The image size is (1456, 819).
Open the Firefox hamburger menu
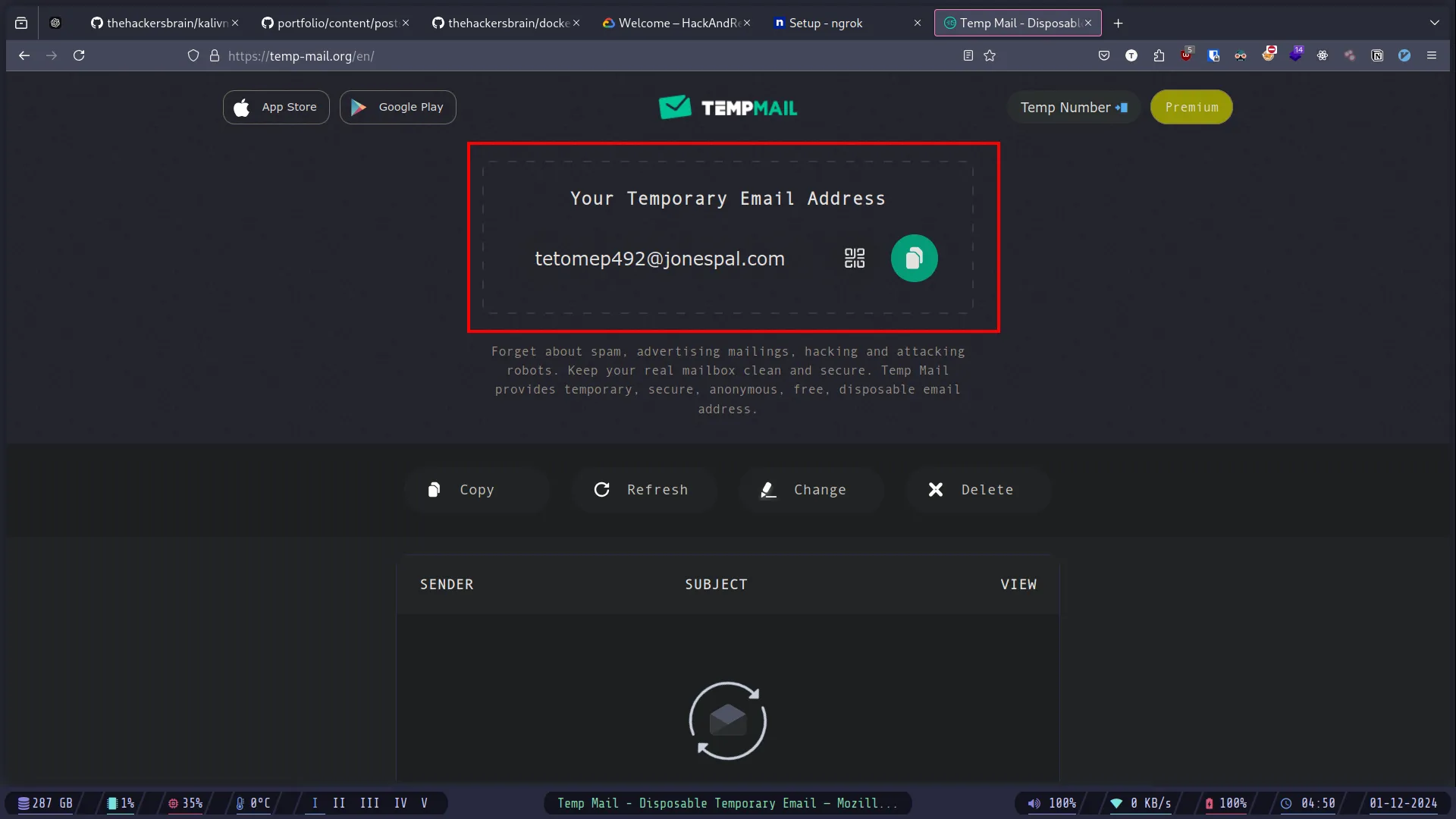pos(1432,55)
